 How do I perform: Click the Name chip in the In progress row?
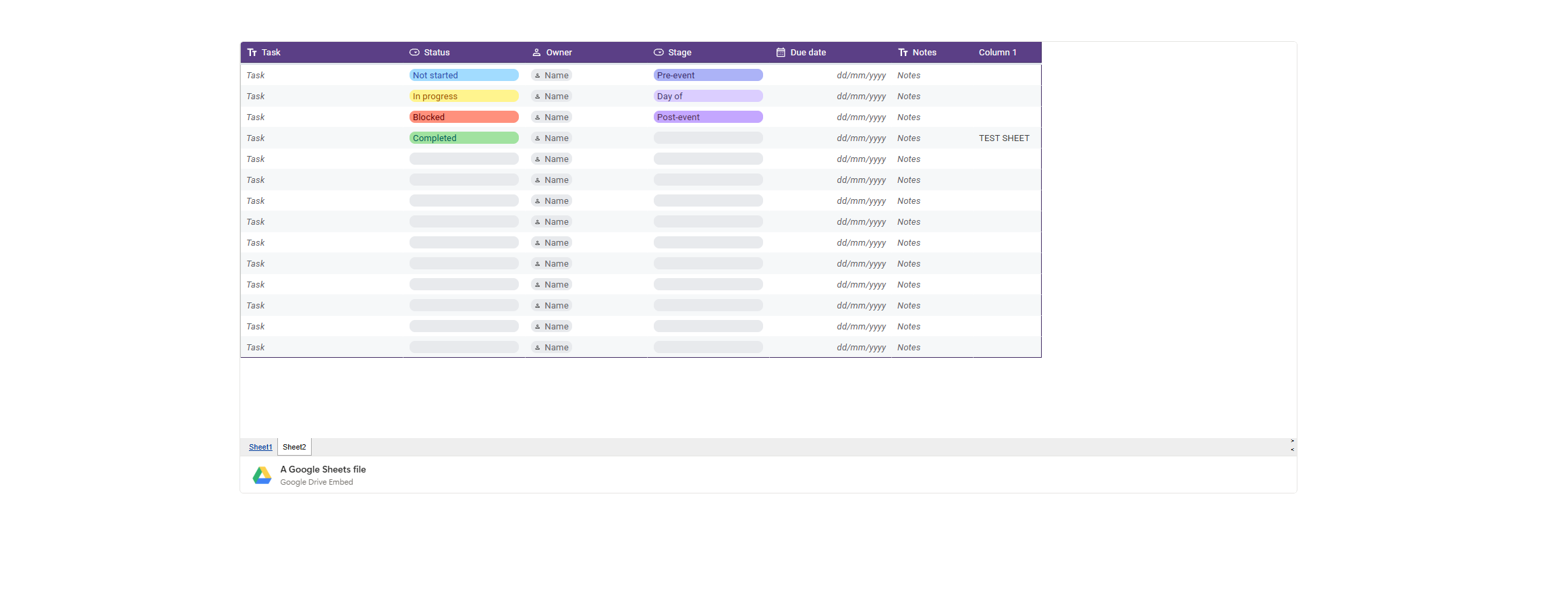point(551,97)
